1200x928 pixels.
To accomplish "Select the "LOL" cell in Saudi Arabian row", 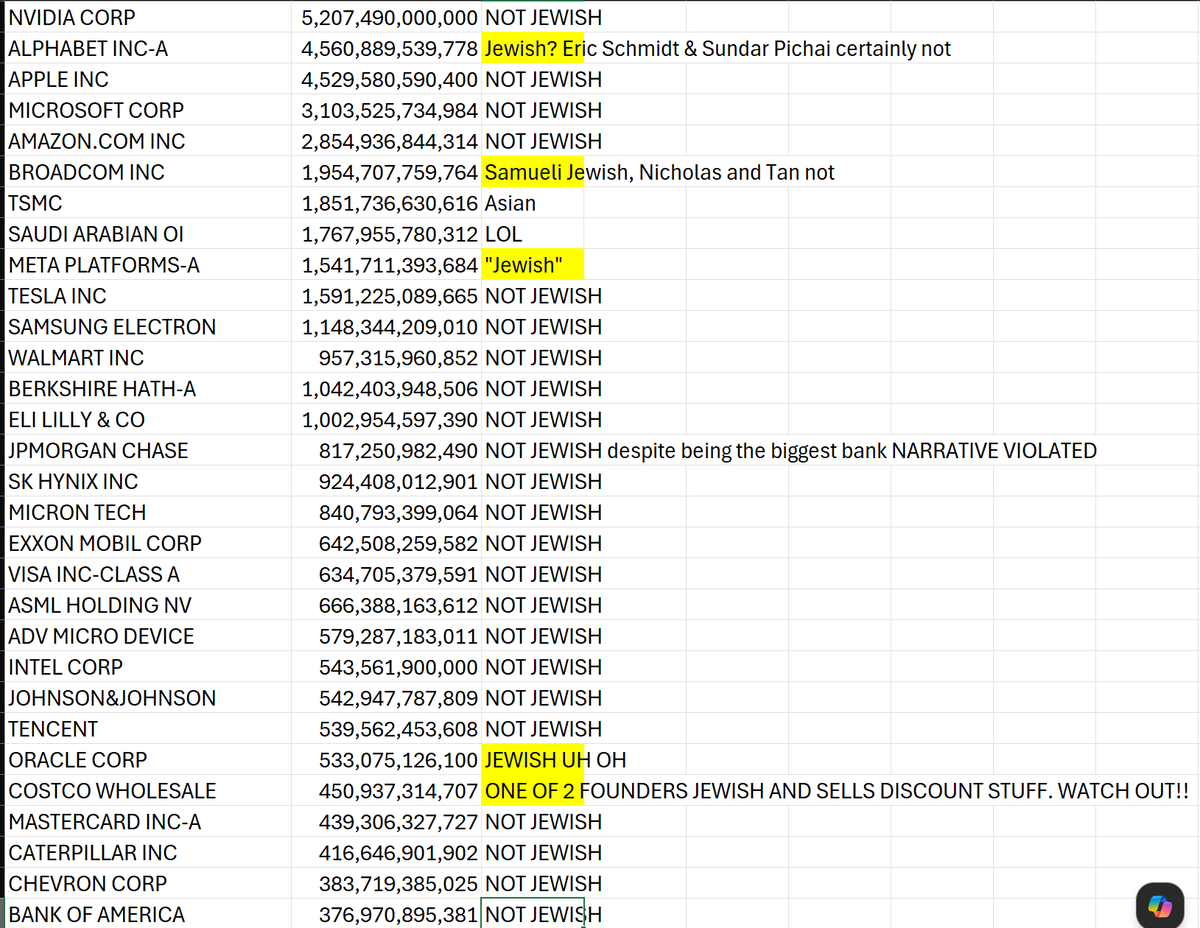I will point(532,234).
